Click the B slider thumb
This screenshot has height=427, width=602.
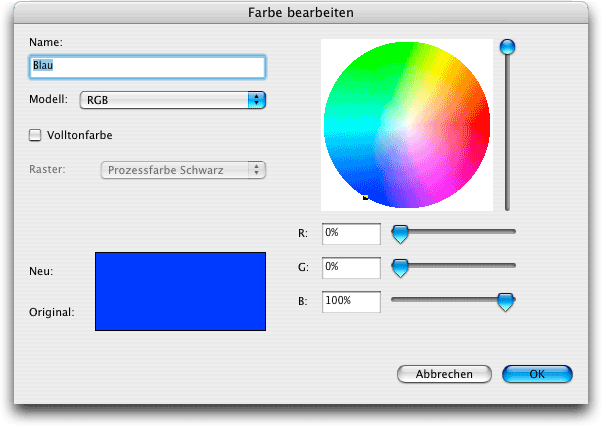coord(506,302)
